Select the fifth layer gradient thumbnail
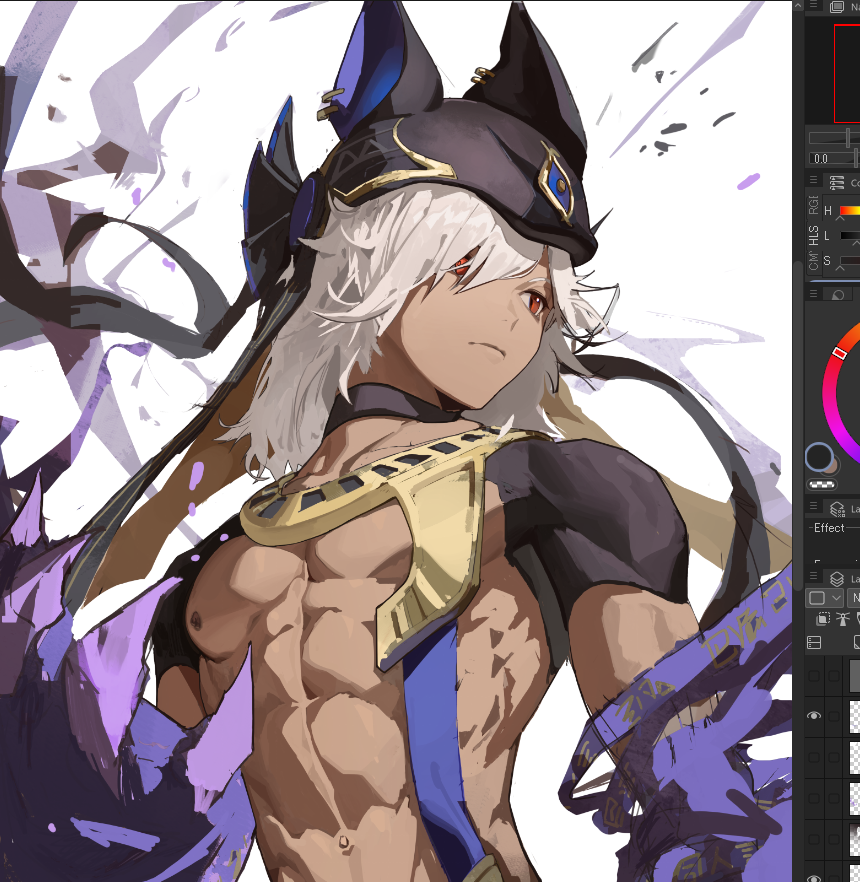Screen dimensions: 860x882 (854, 839)
